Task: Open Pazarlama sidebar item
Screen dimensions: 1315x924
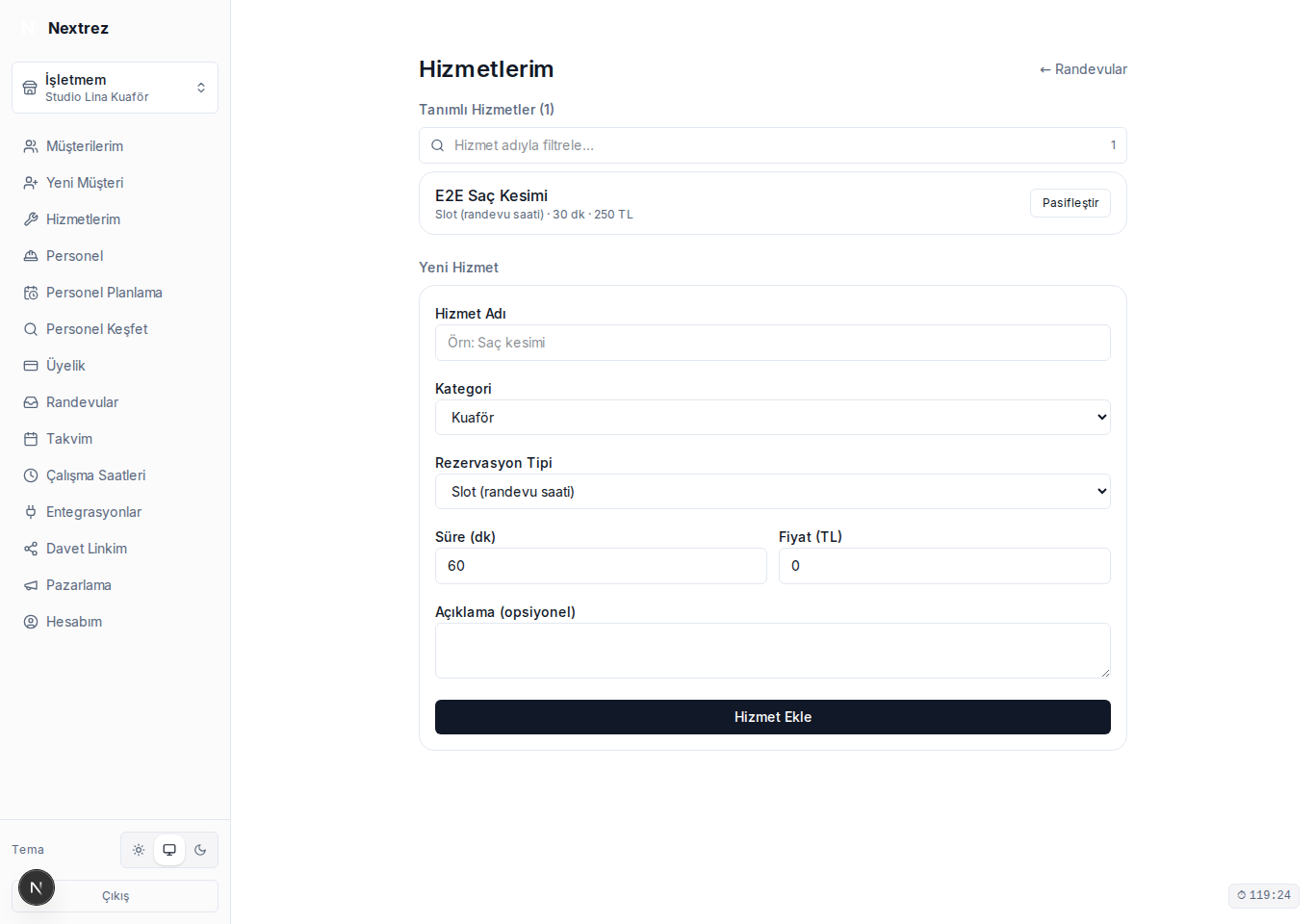Action: pos(116,585)
